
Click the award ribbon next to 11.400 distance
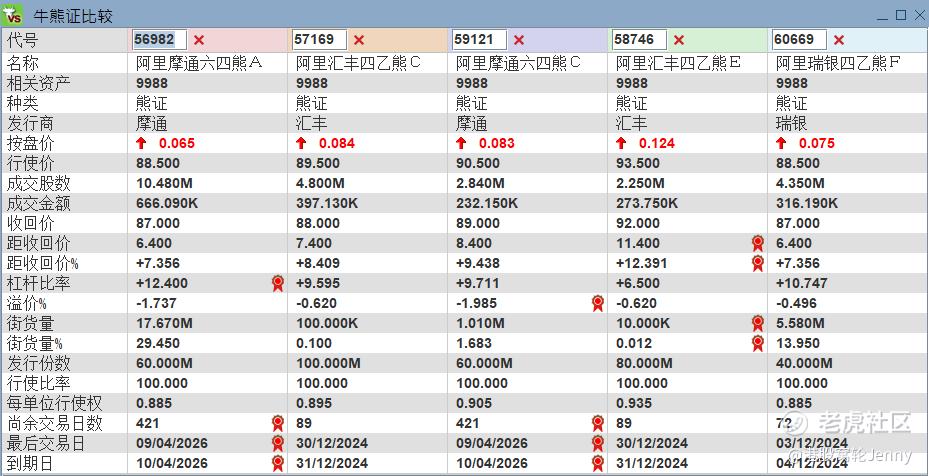tap(758, 243)
